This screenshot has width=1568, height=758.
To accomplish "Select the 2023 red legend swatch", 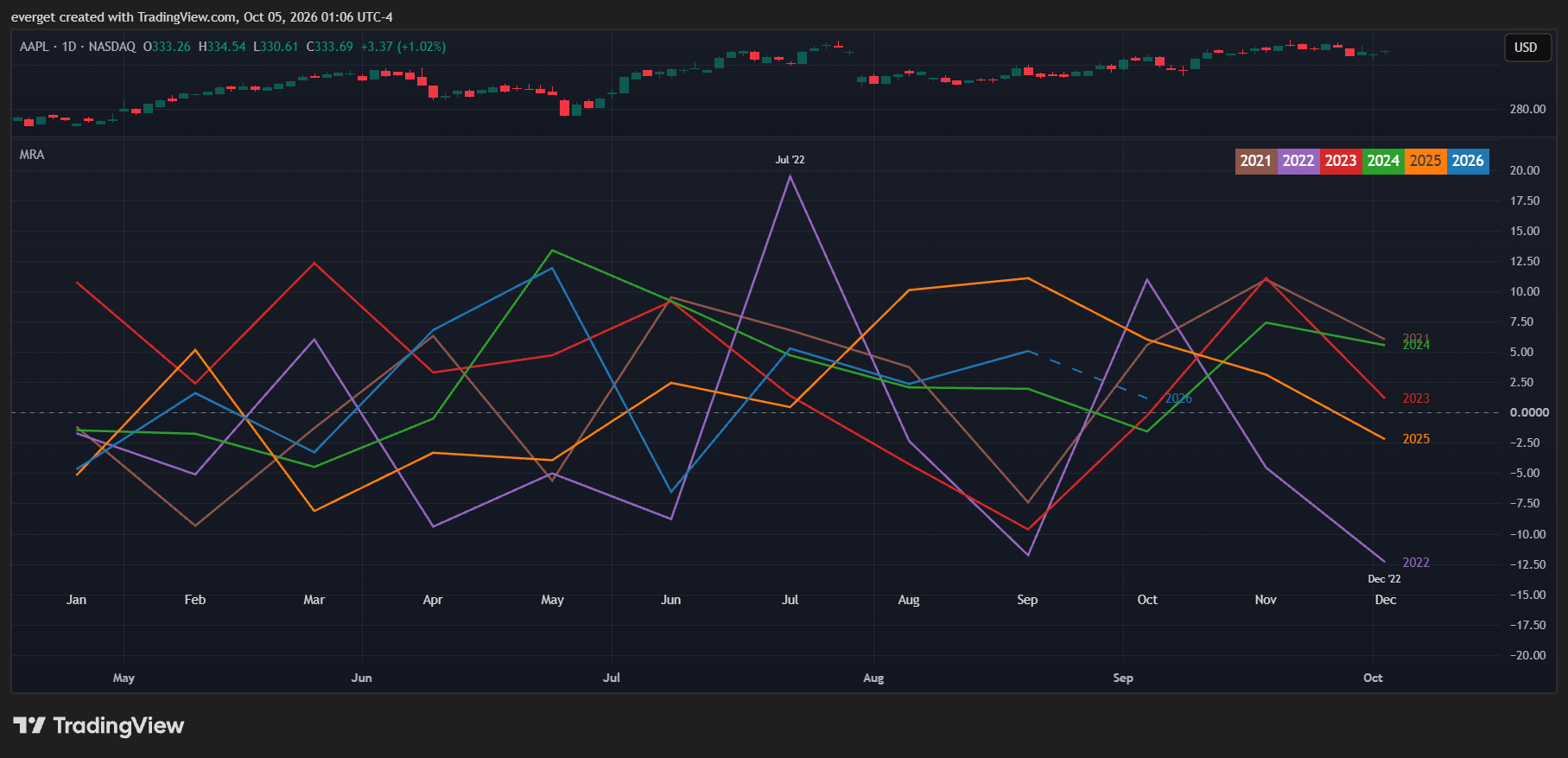I will pyautogui.click(x=1340, y=161).
